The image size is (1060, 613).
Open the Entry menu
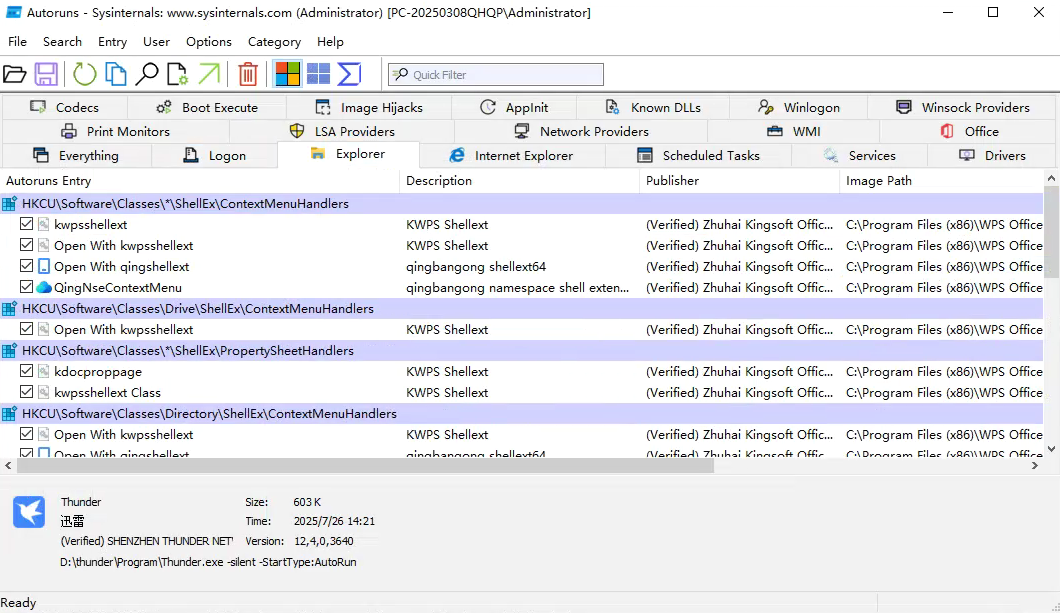pos(112,42)
